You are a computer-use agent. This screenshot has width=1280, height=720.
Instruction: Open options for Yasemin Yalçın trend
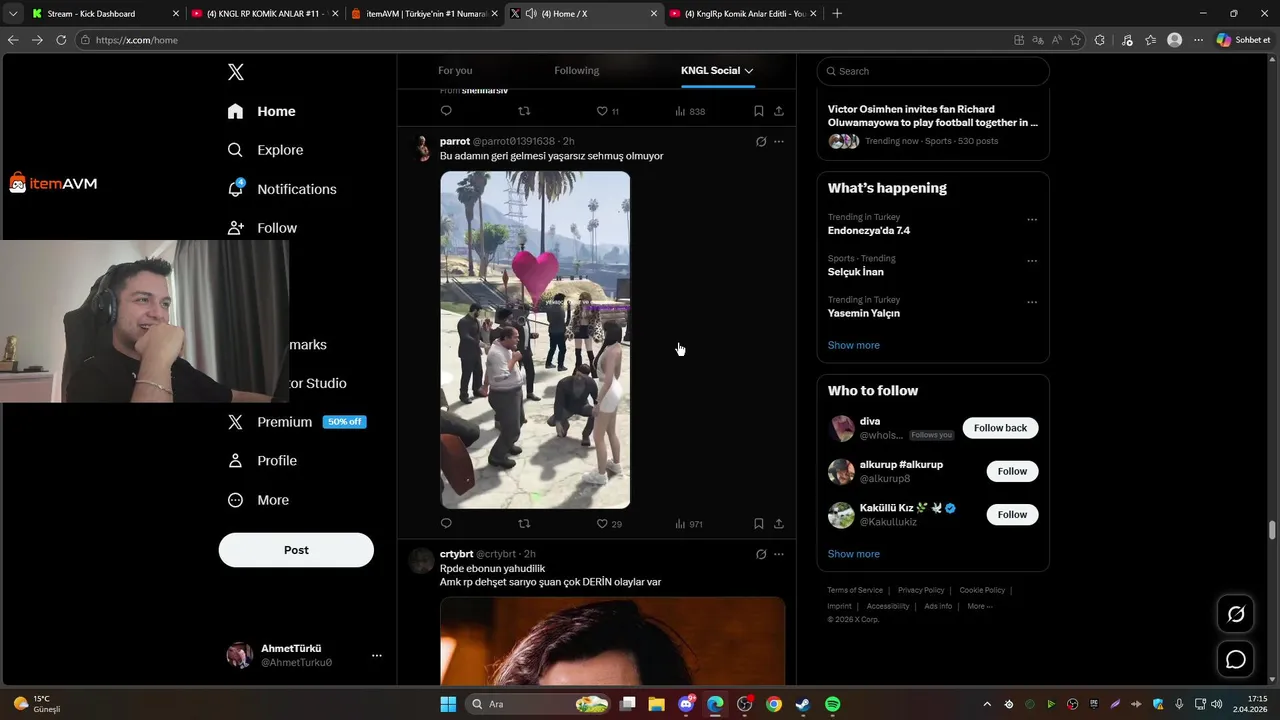pos(1032,302)
